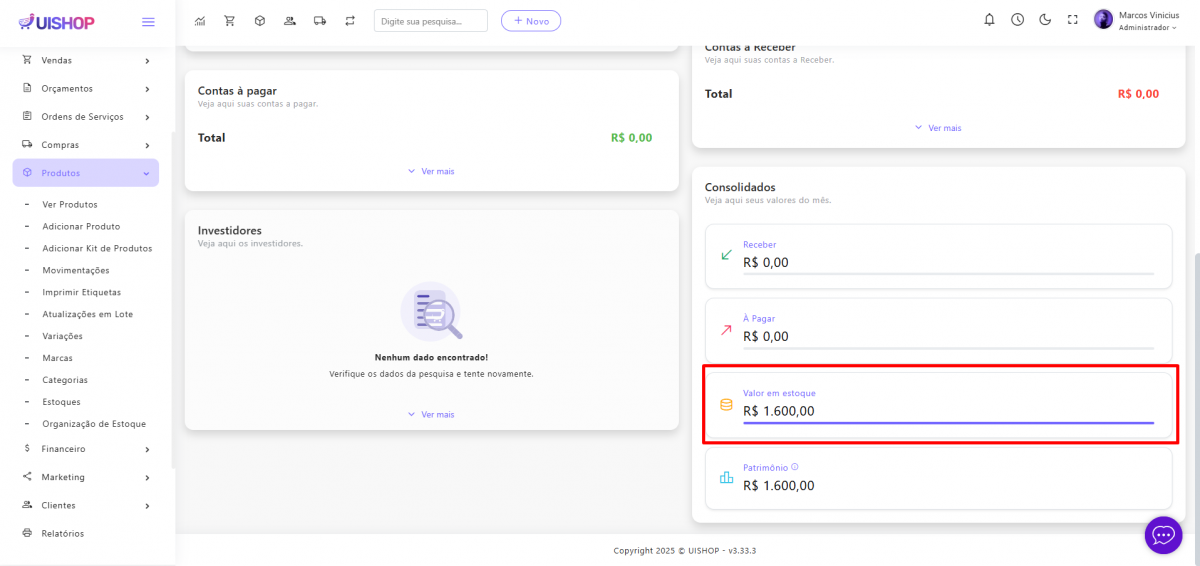
Task: Open Relatórios from the sidebar
Action: coord(62,533)
